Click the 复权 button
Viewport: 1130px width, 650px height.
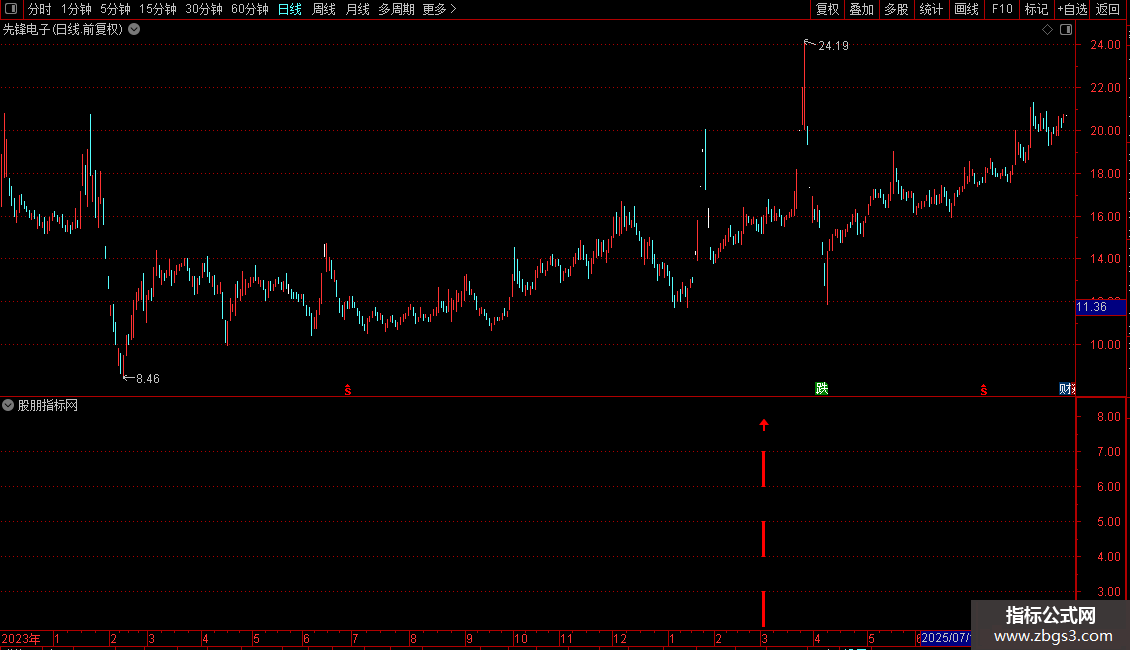(827, 9)
